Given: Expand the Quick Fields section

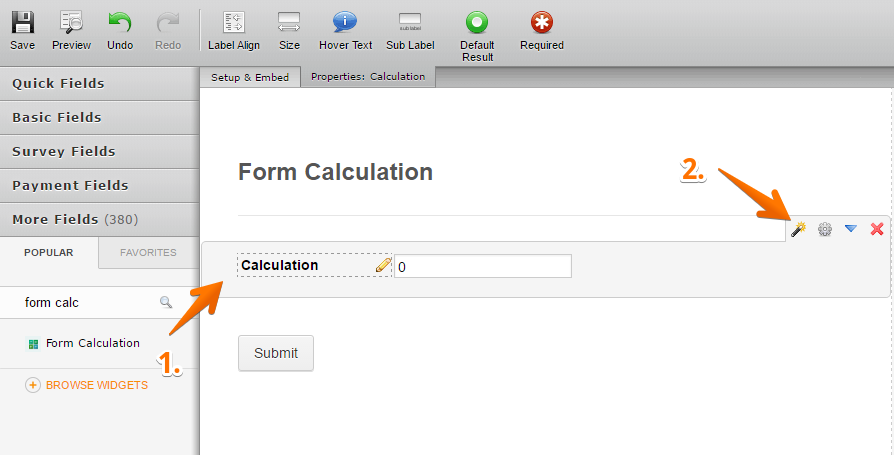Looking at the screenshot, I should pos(99,84).
